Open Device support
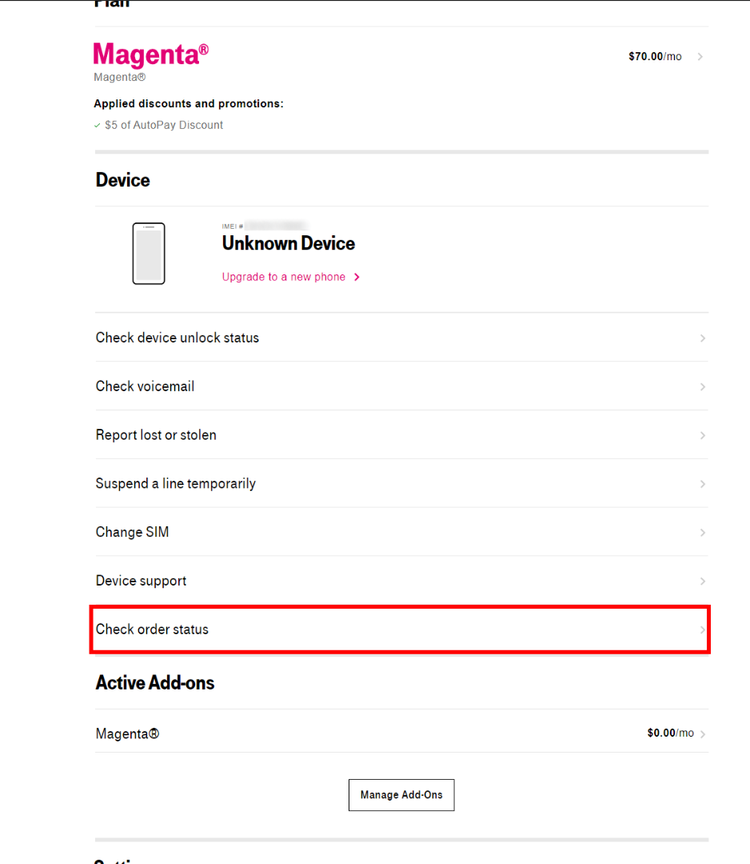 tap(401, 581)
